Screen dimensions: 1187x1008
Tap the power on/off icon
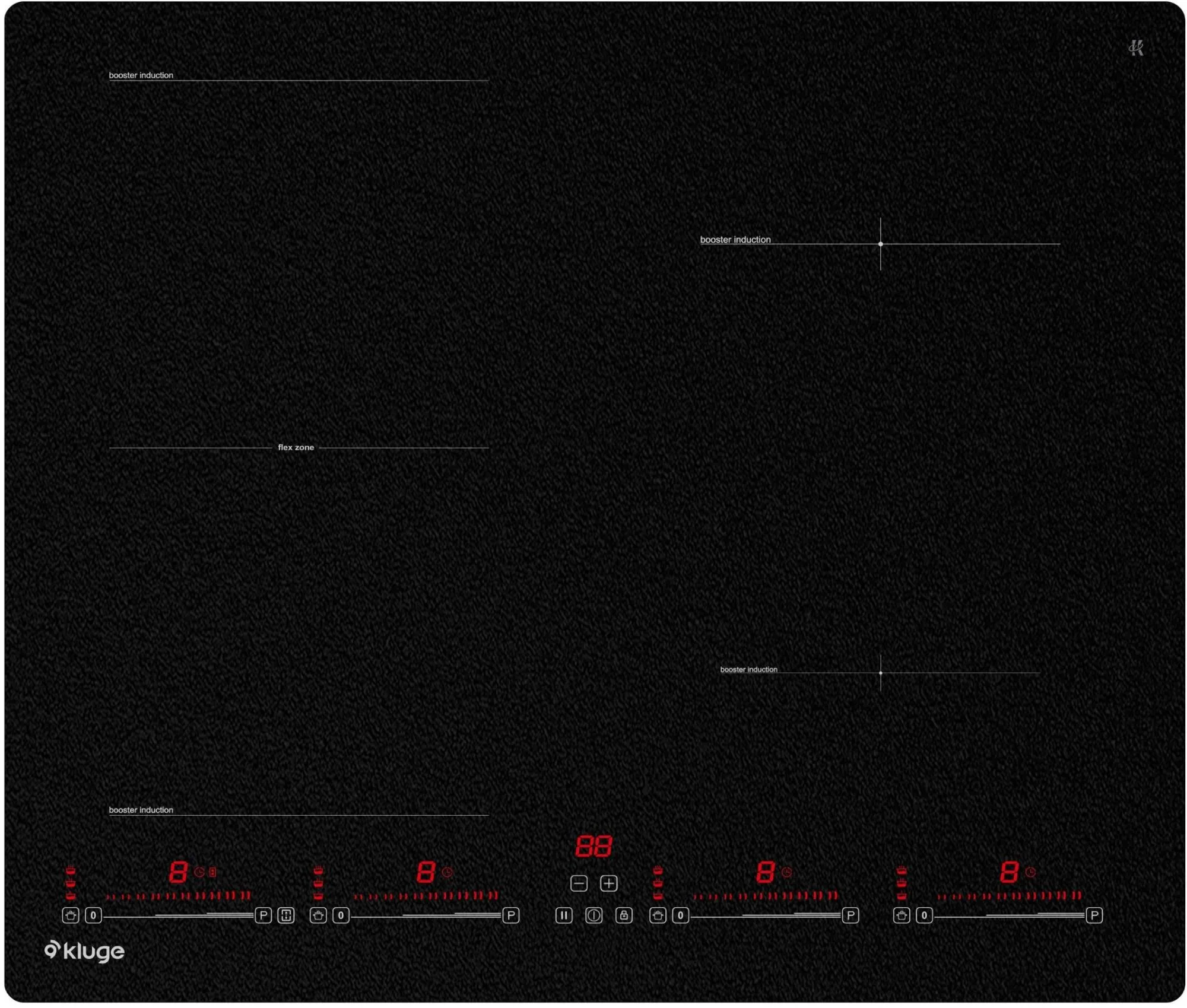click(594, 915)
